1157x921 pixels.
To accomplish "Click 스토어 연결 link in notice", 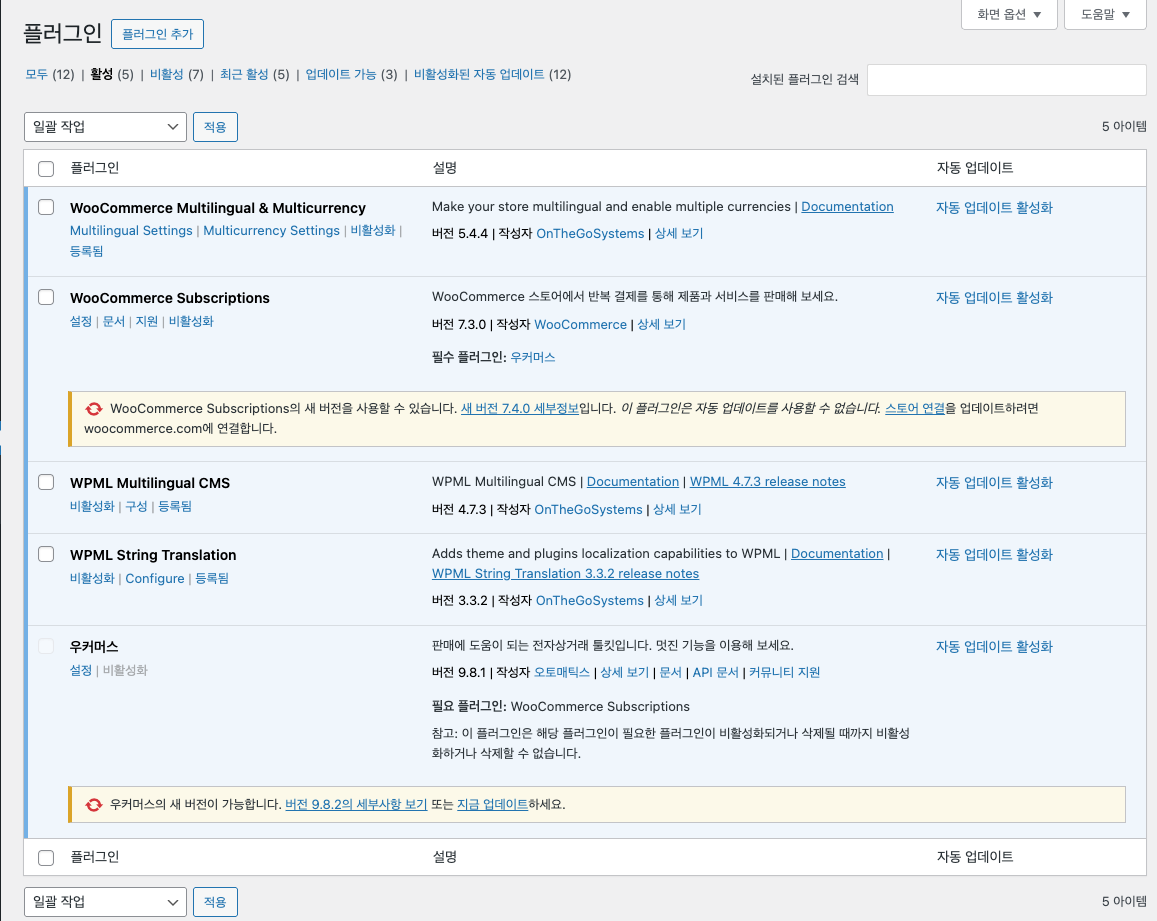I will 915,408.
